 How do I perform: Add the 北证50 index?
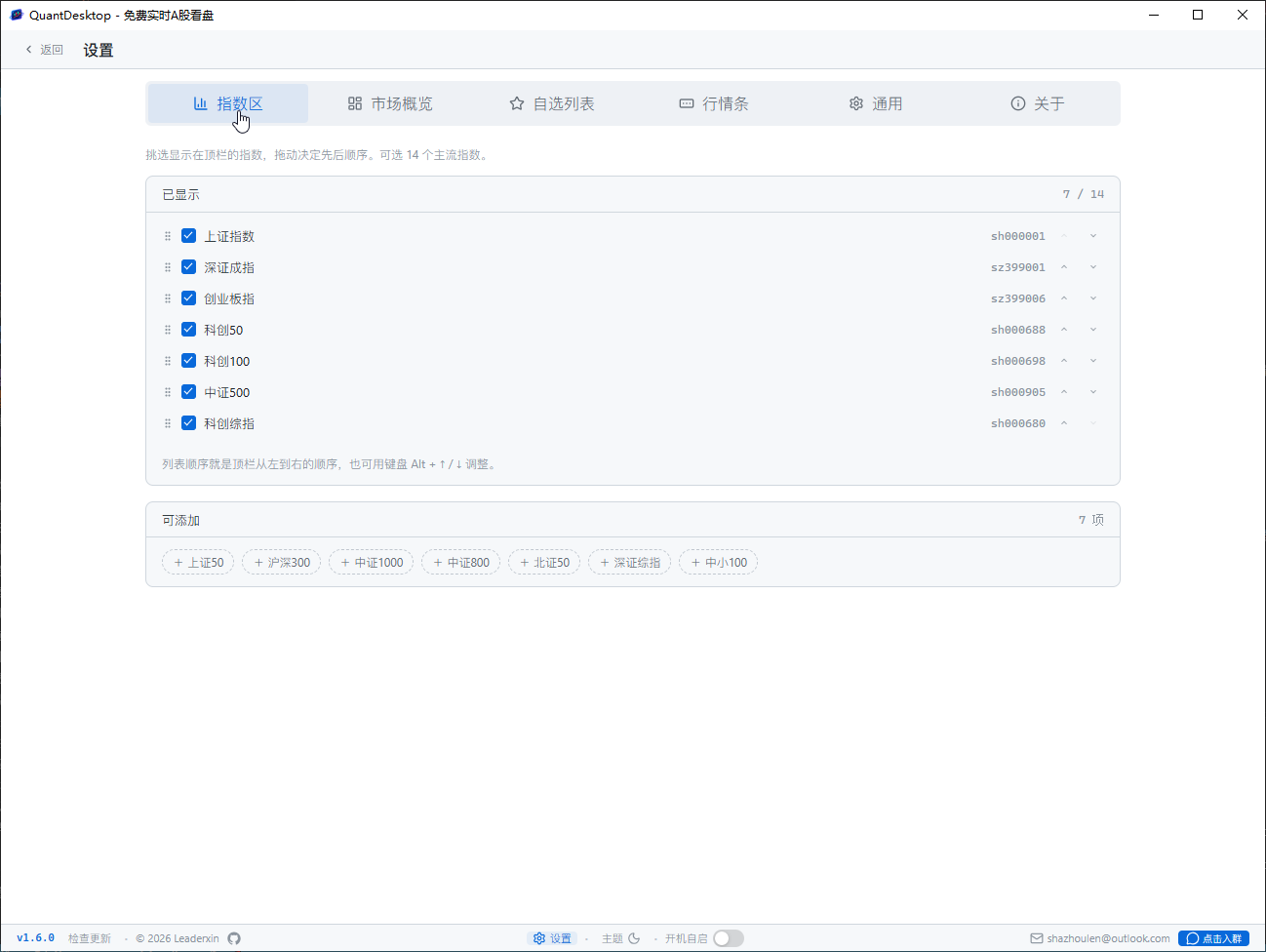544,563
